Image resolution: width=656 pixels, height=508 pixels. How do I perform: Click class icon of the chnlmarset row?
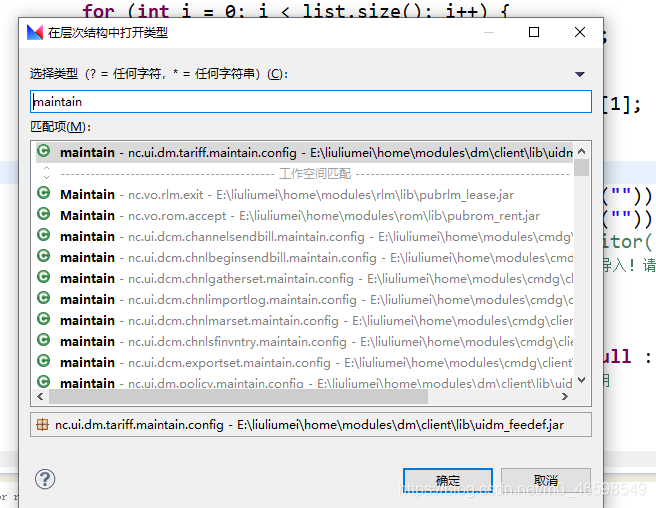pos(44,318)
